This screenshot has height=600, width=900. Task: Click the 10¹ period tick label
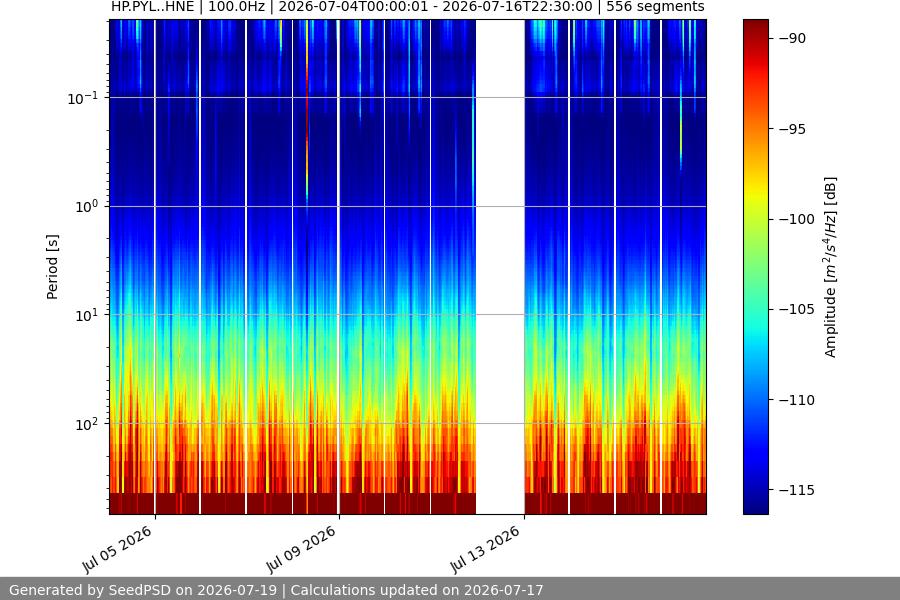pos(86,315)
